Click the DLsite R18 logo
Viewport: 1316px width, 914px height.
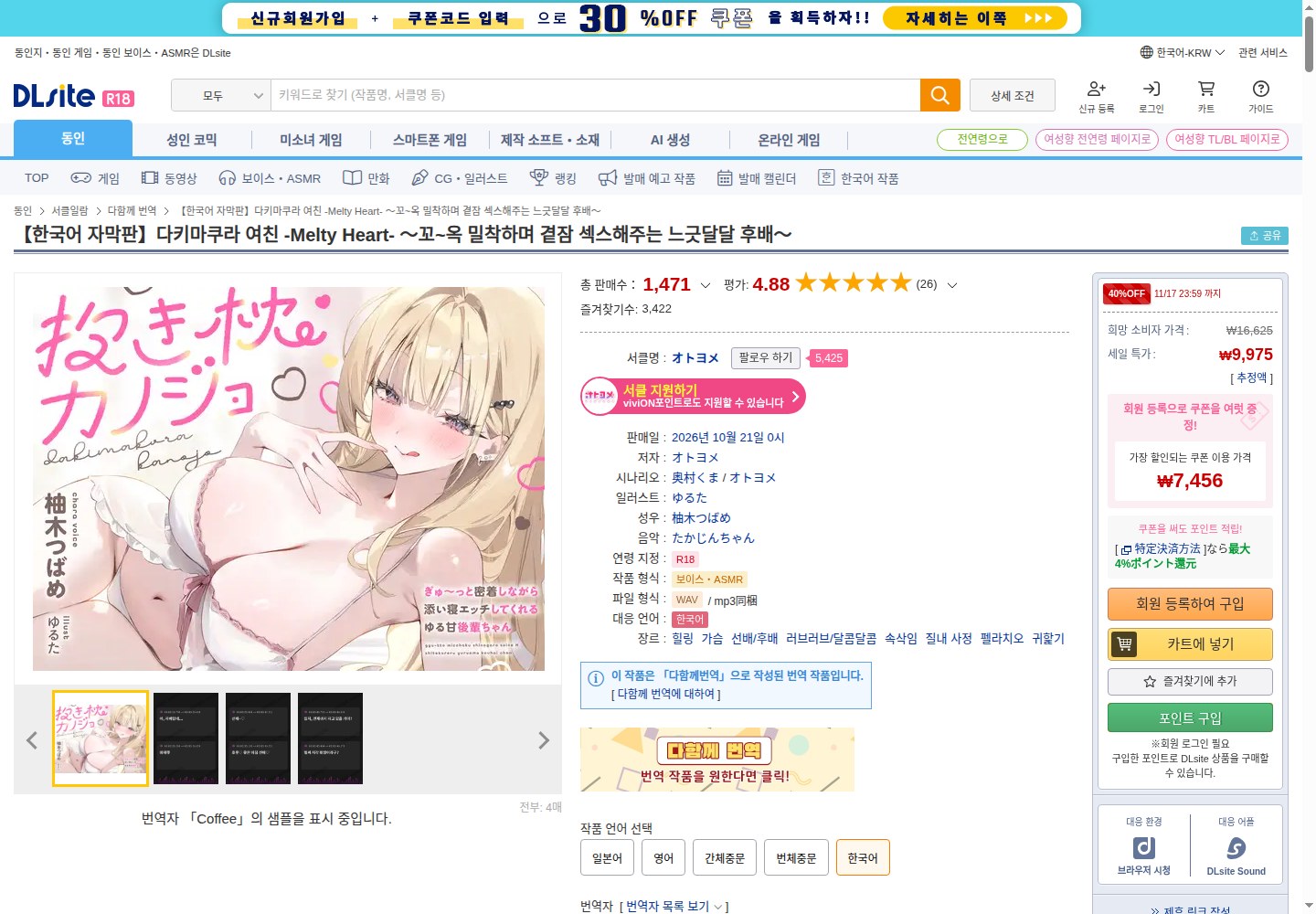click(73, 96)
